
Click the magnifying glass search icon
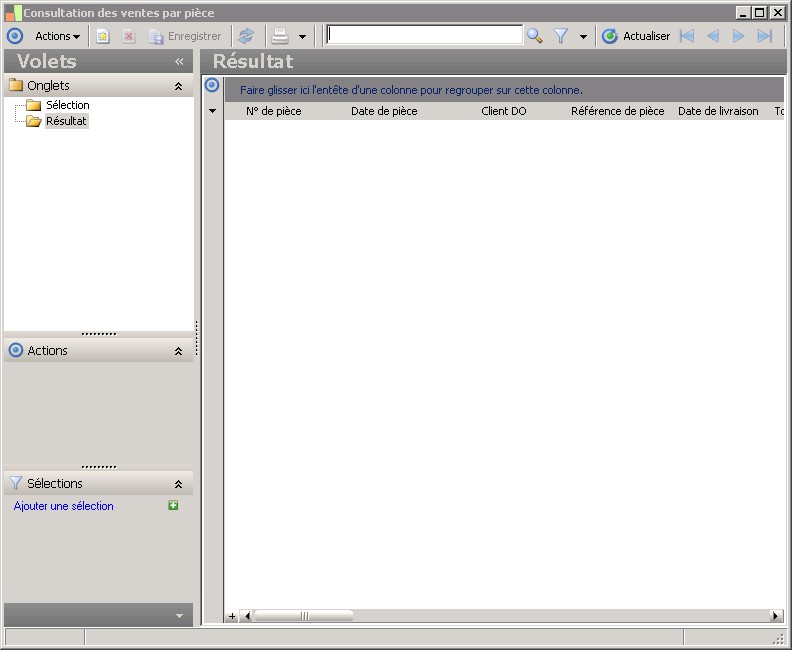535,36
